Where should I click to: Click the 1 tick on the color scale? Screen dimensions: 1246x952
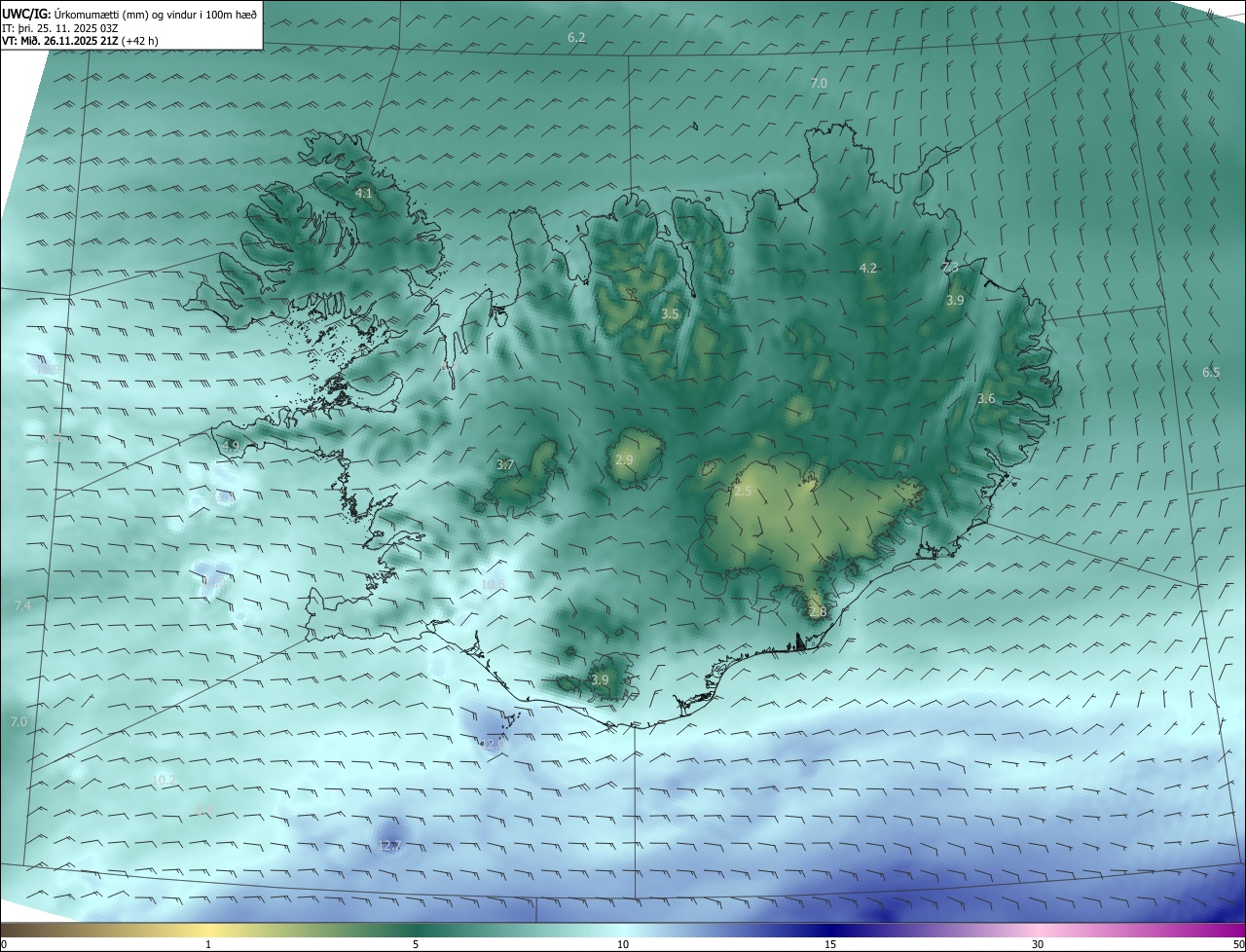point(208,944)
